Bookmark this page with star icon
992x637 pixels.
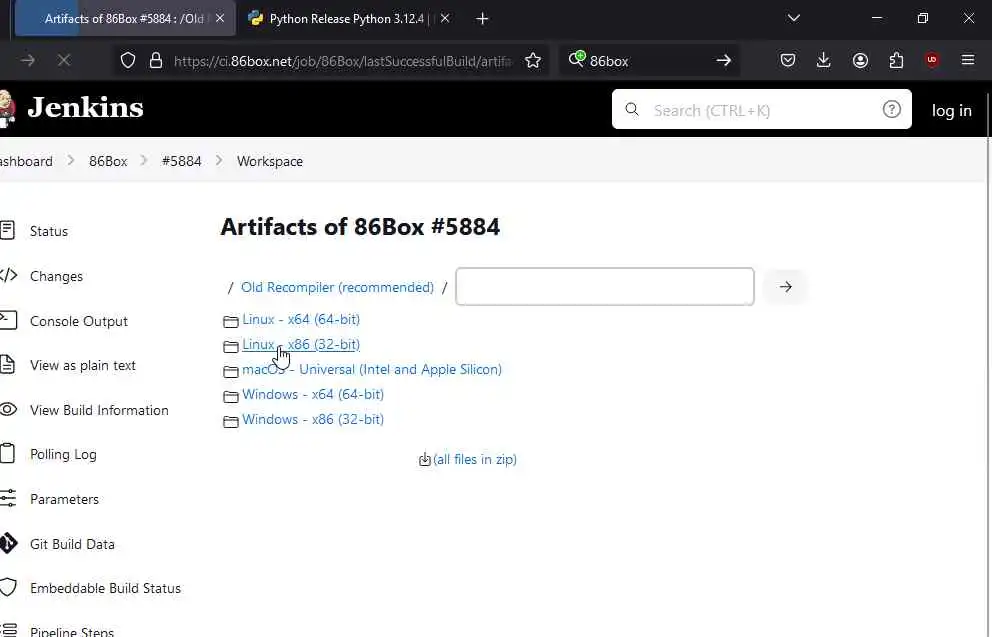click(533, 60)
